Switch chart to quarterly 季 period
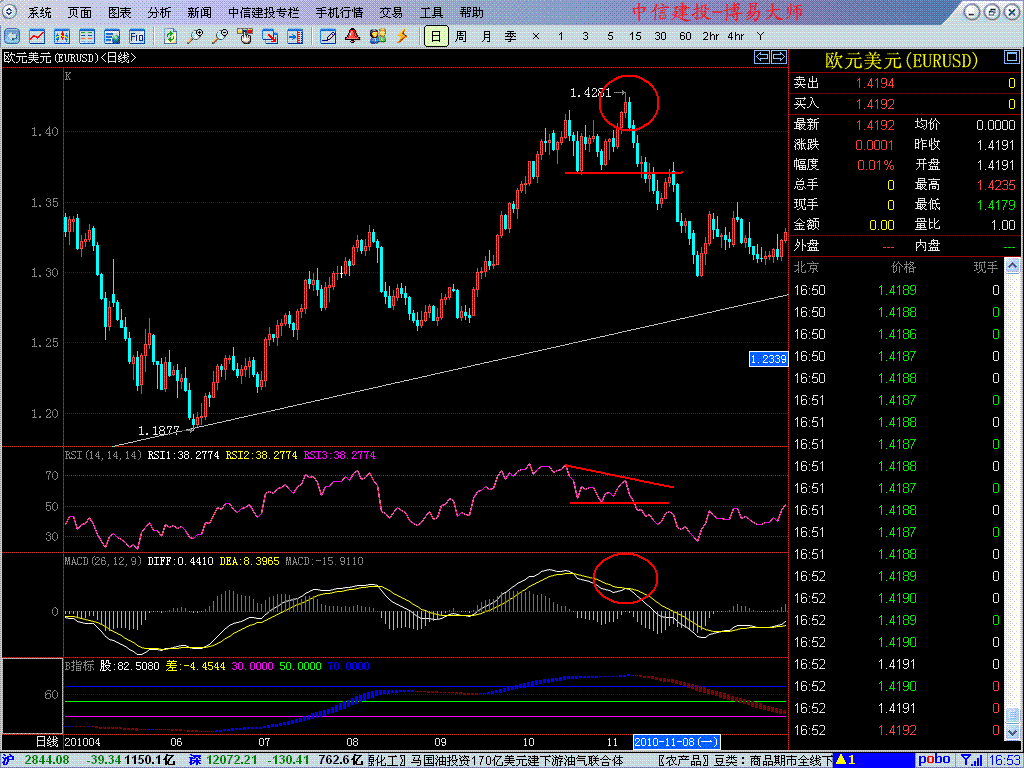The height and width of the screenshot is (768, 1024). pyautogui.click(x=511, y=37)
